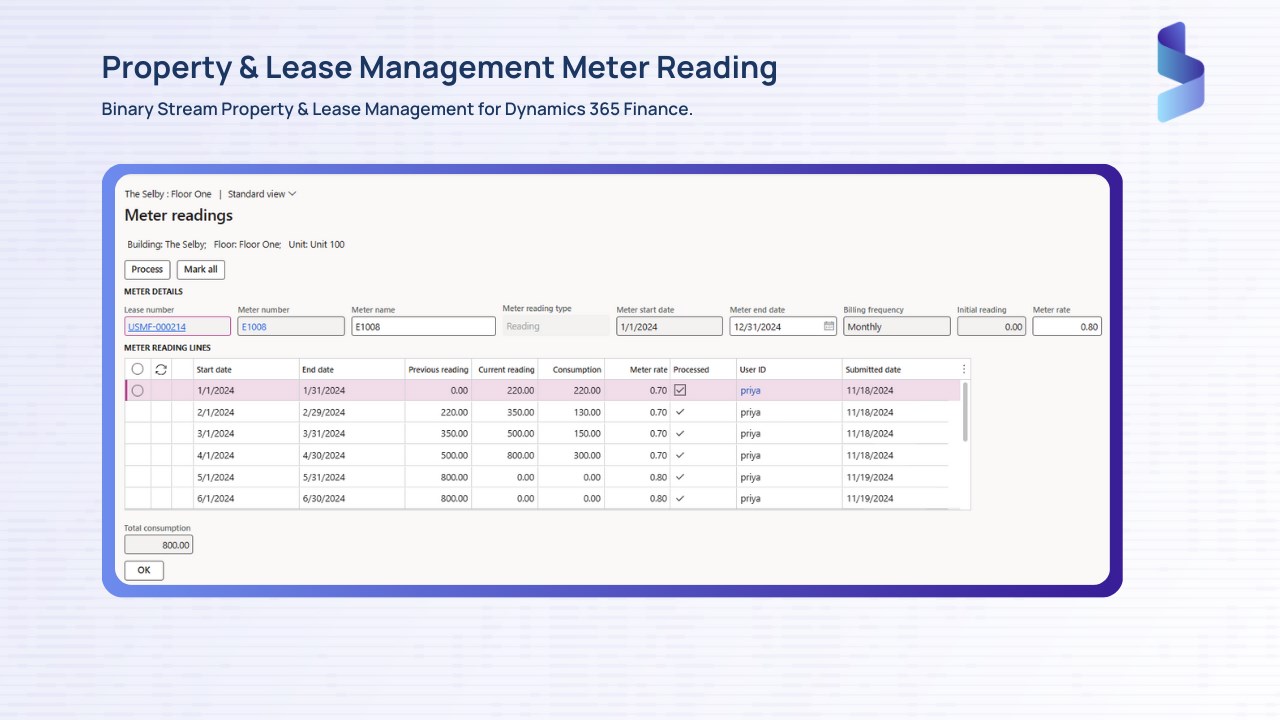The image size is (1280, 720).
Task: Toggle Processed checkmark in 2/1/2024 row
Action: pos(680,412)
